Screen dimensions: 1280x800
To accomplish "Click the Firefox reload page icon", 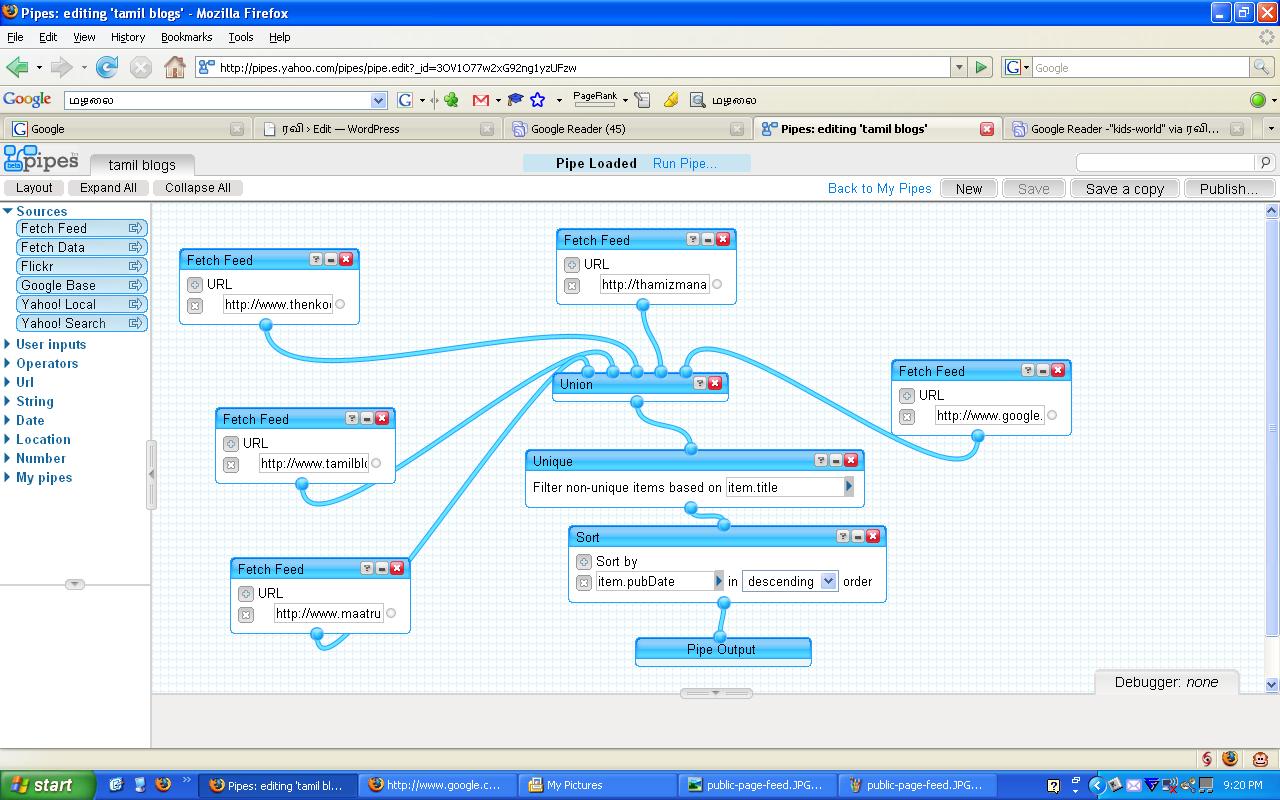I will pos(107,67).
